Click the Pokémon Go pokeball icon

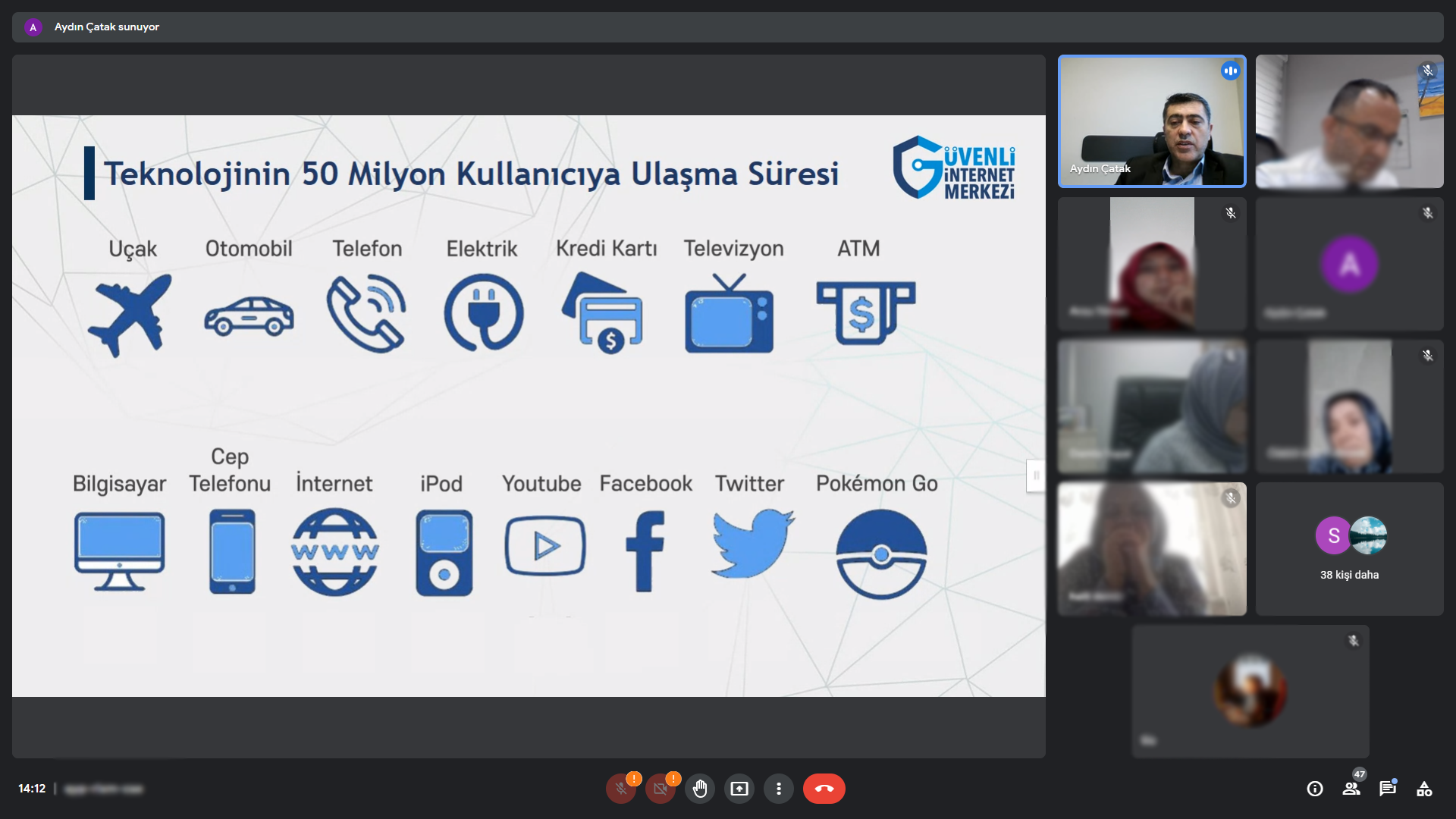881,554
